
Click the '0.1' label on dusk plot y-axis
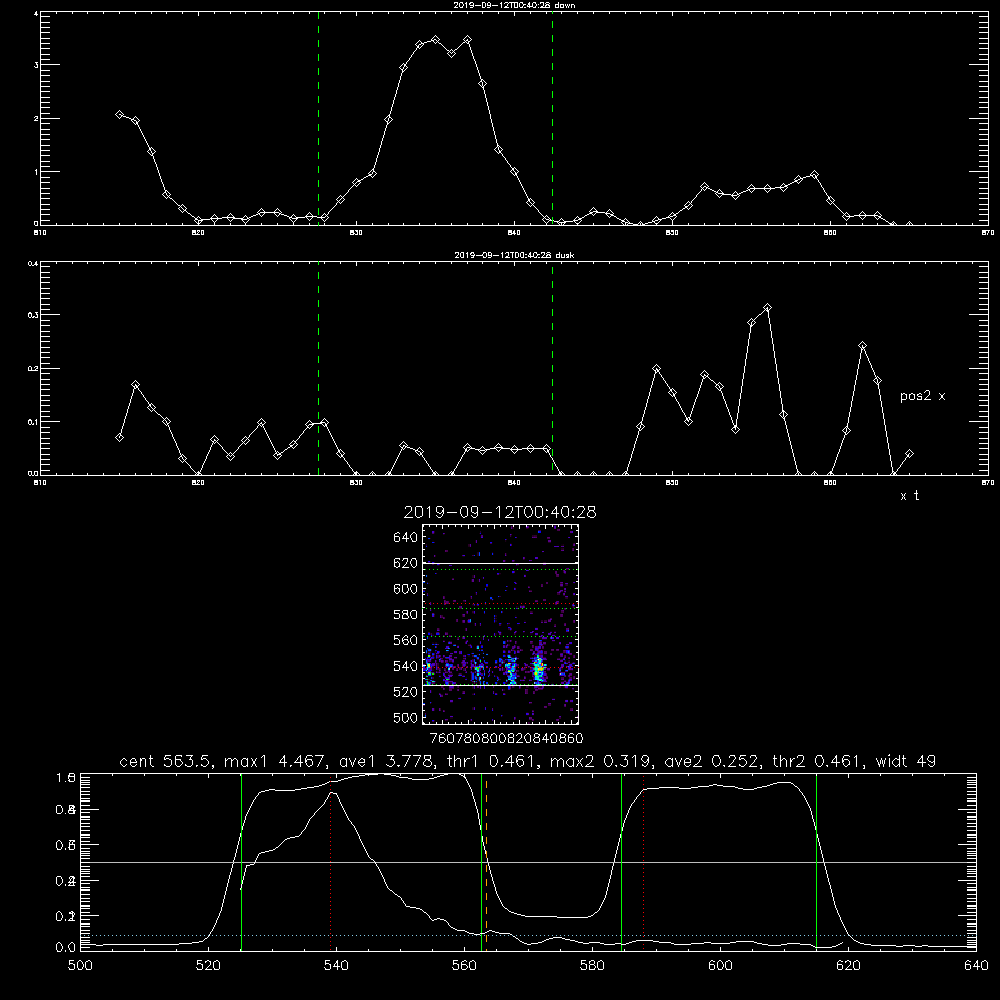(x=33, y=422)
